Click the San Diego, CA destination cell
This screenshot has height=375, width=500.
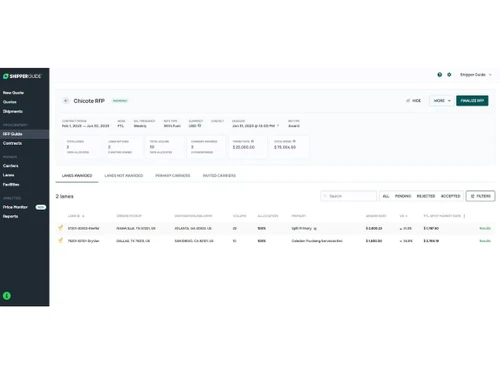(194, 241)
